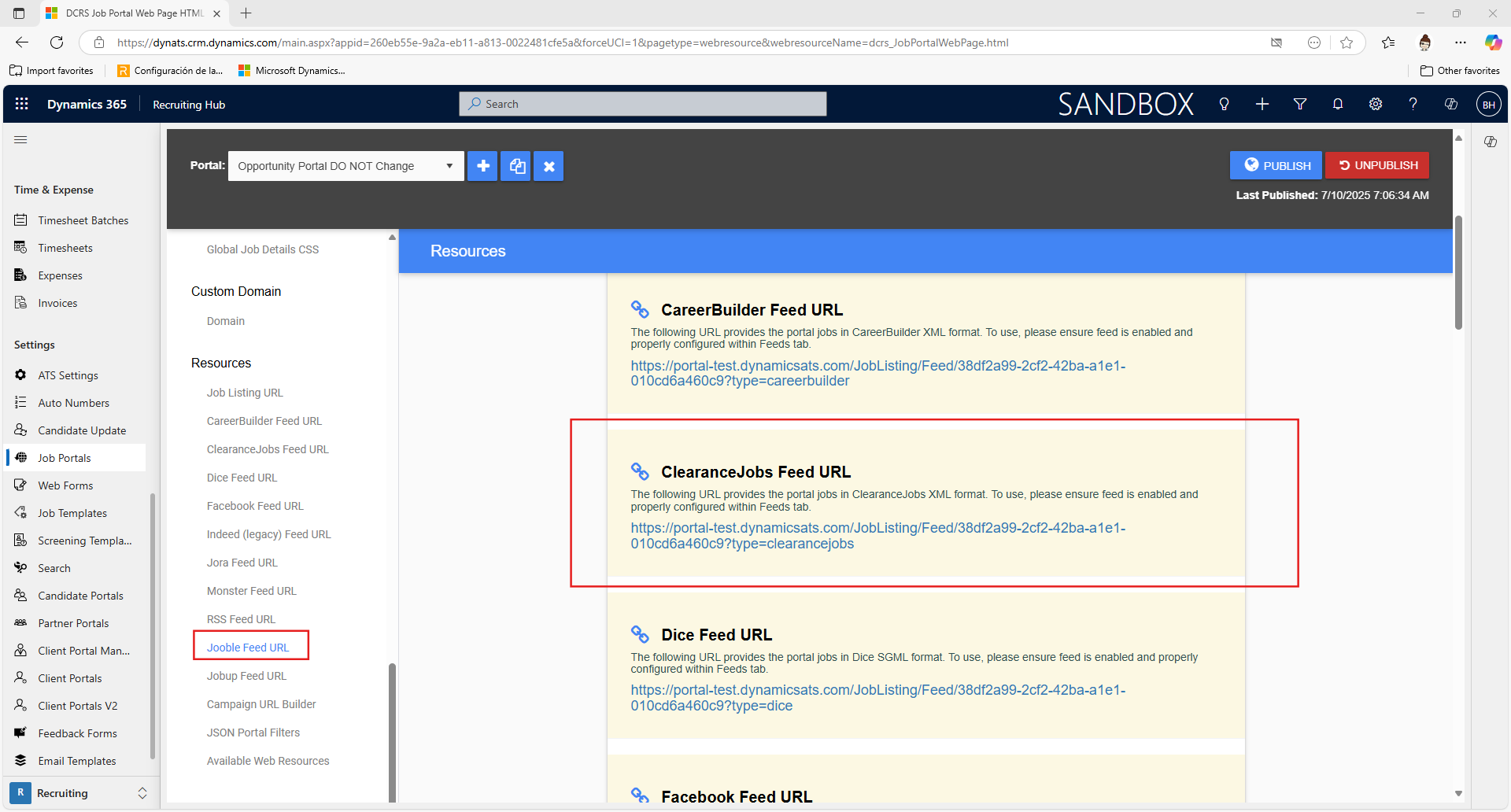Select Facebook Feed URL in the list
The height and width of the screenshot is (812, 1511).
pyautogui.click(x=255, y=506)
